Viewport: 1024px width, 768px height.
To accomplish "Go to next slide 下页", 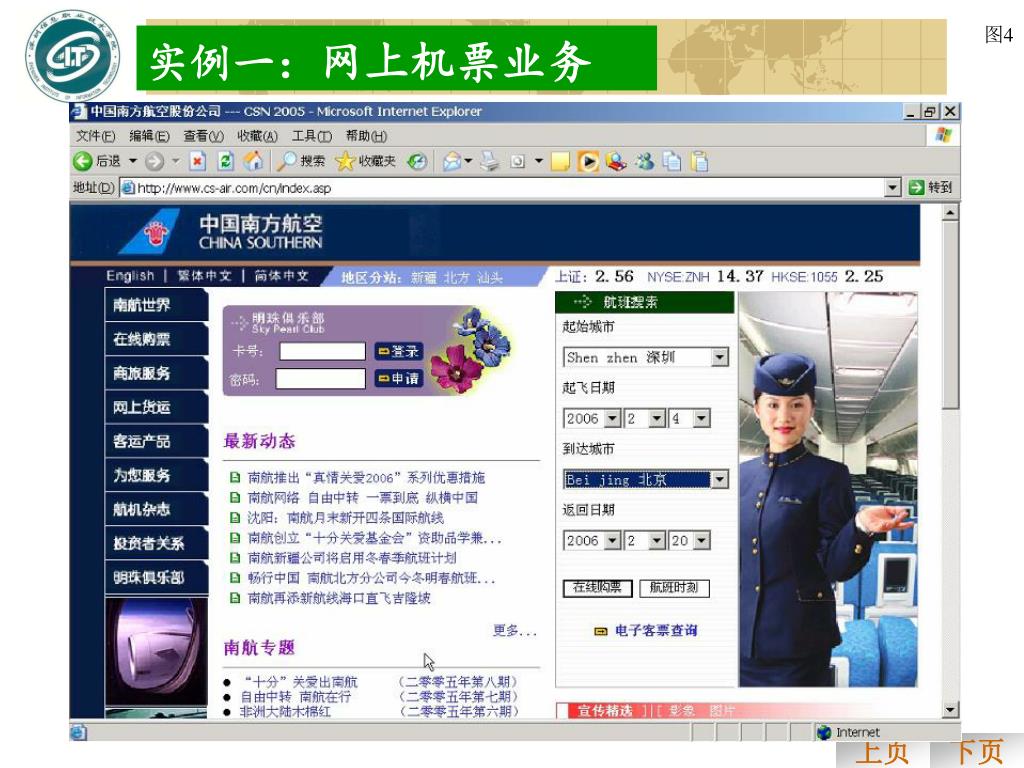I will coord(976,752).
